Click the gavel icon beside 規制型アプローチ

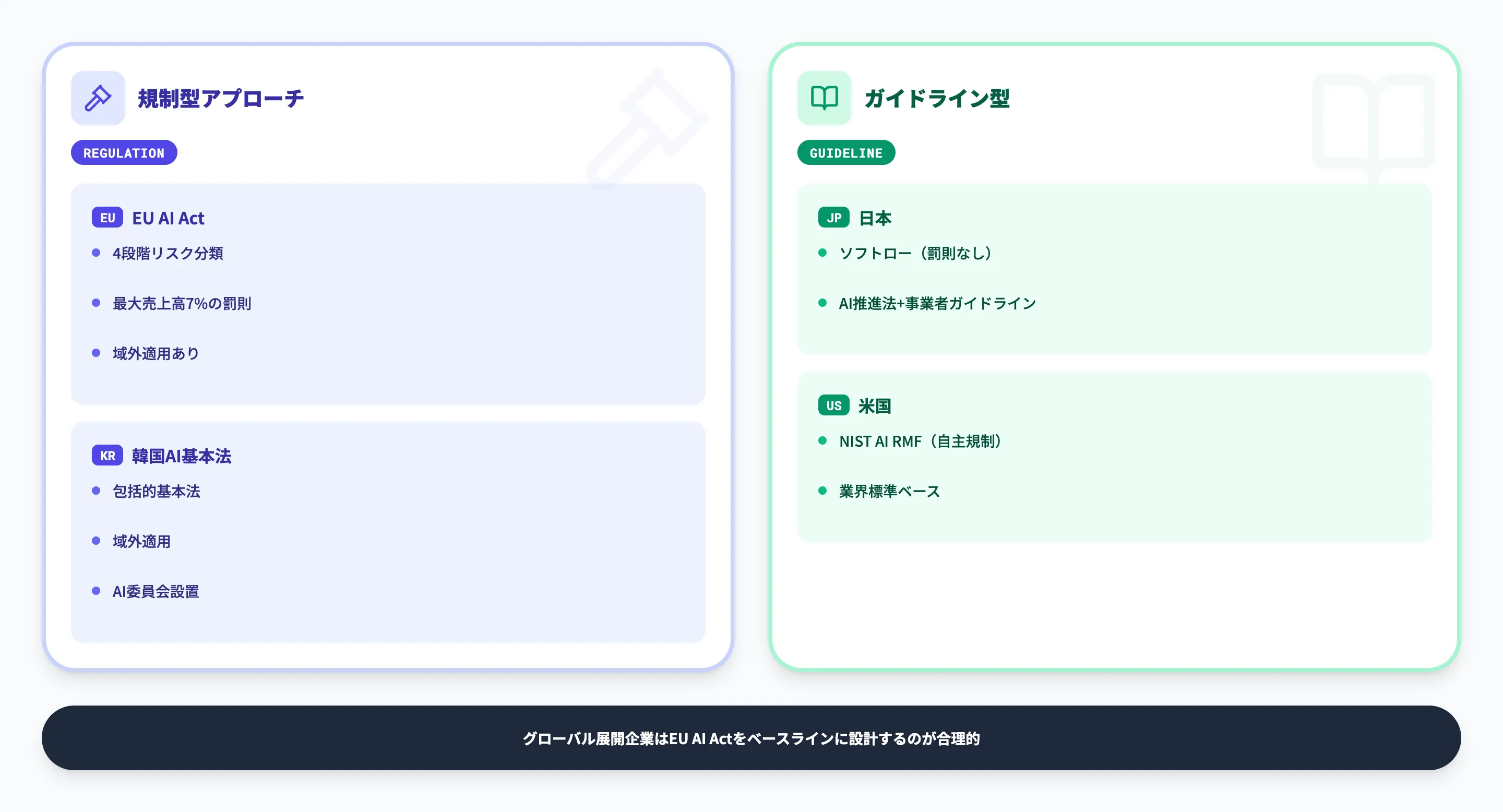(98, 98)
